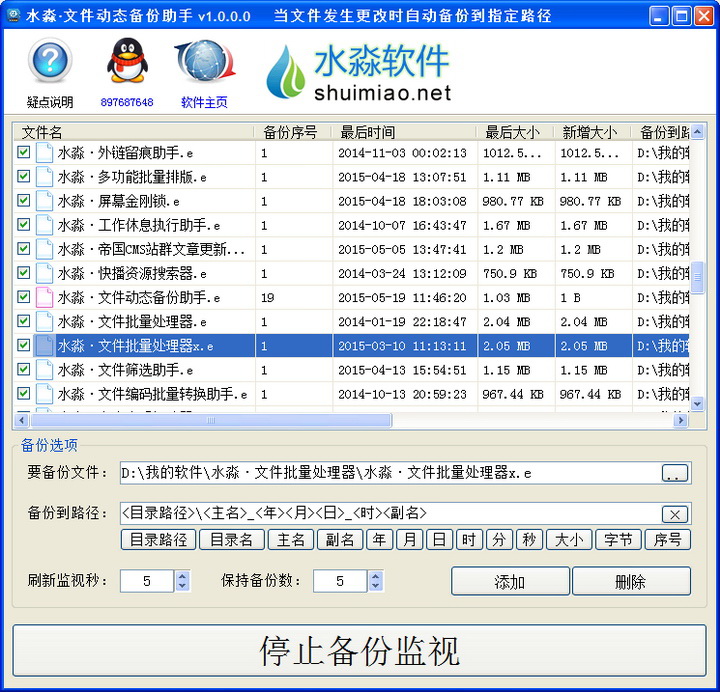The width and height of the screenshot is (720, 692).
Task: Click file icon of 文件批量处理器.e row
Action: point(44,321)
